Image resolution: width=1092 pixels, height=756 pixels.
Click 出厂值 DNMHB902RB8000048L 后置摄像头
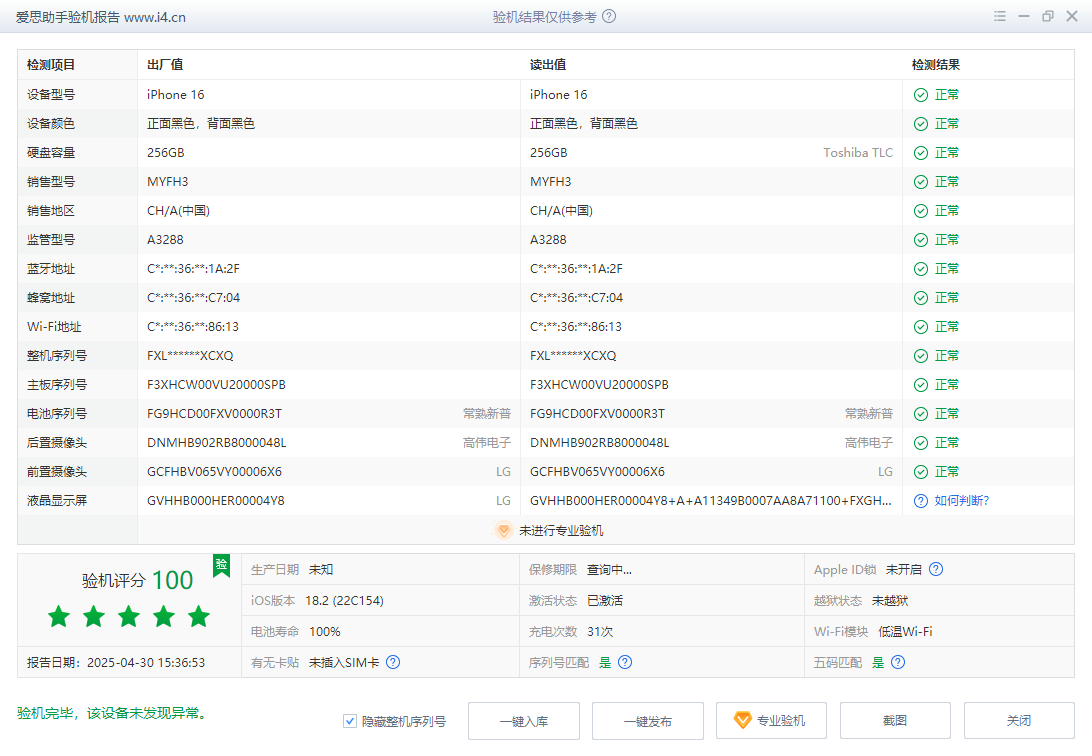(x=217, y=443)
